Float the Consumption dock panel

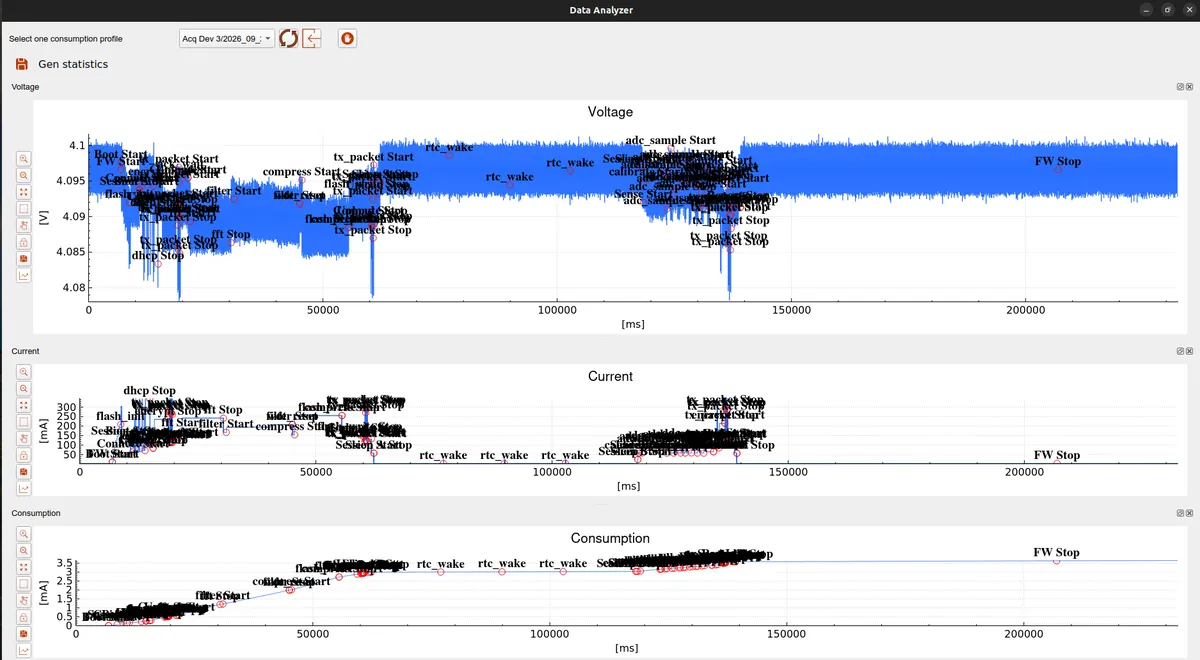pyautogui.click(x=1180, y=513)
